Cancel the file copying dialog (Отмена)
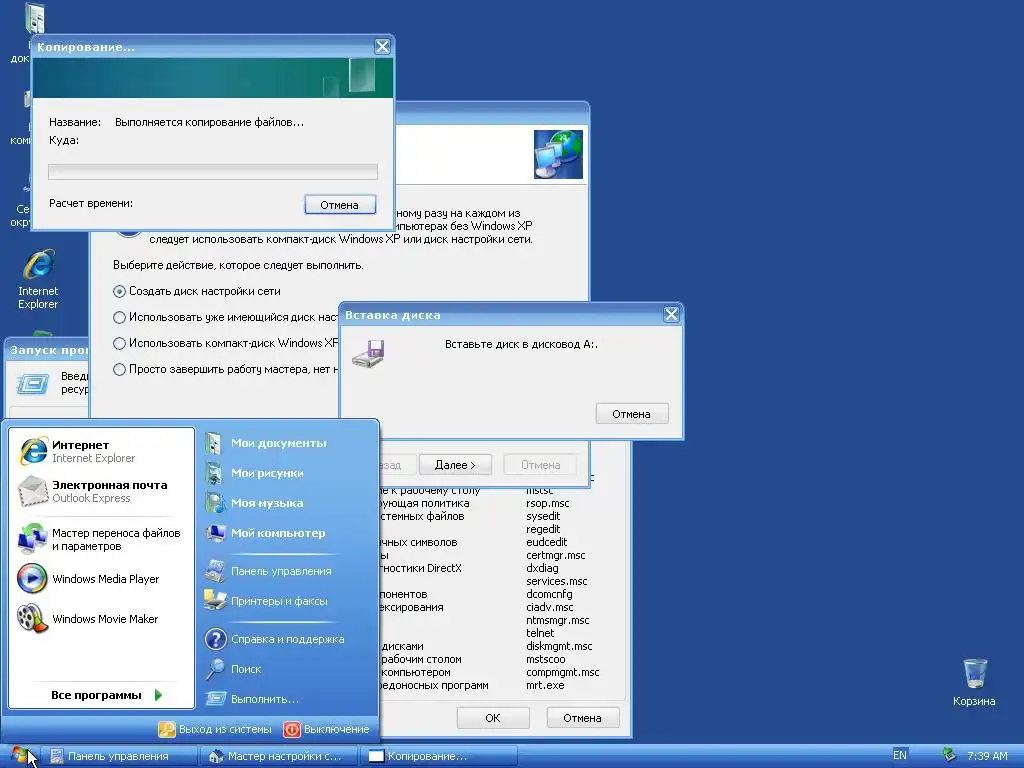This screenshot has height=768, width=1024. (340, 204)
